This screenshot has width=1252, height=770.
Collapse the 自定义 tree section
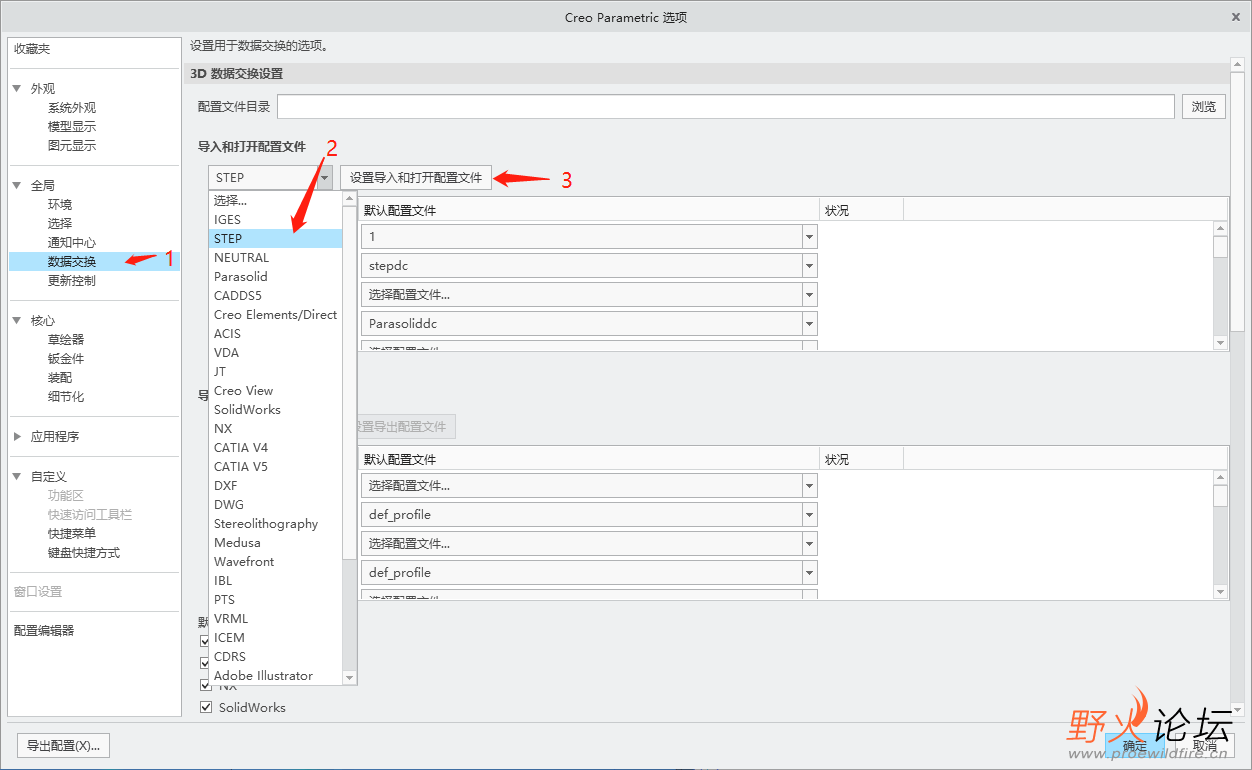tap(17, 476)
